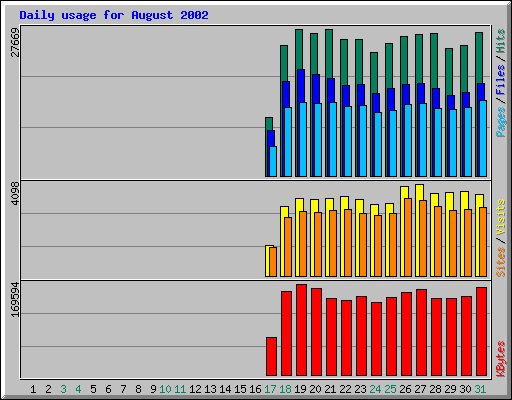512x400 pixels.
Task: Click the green 'Hits' legend label
Action: pyautogui.click(x=501, y=42)
